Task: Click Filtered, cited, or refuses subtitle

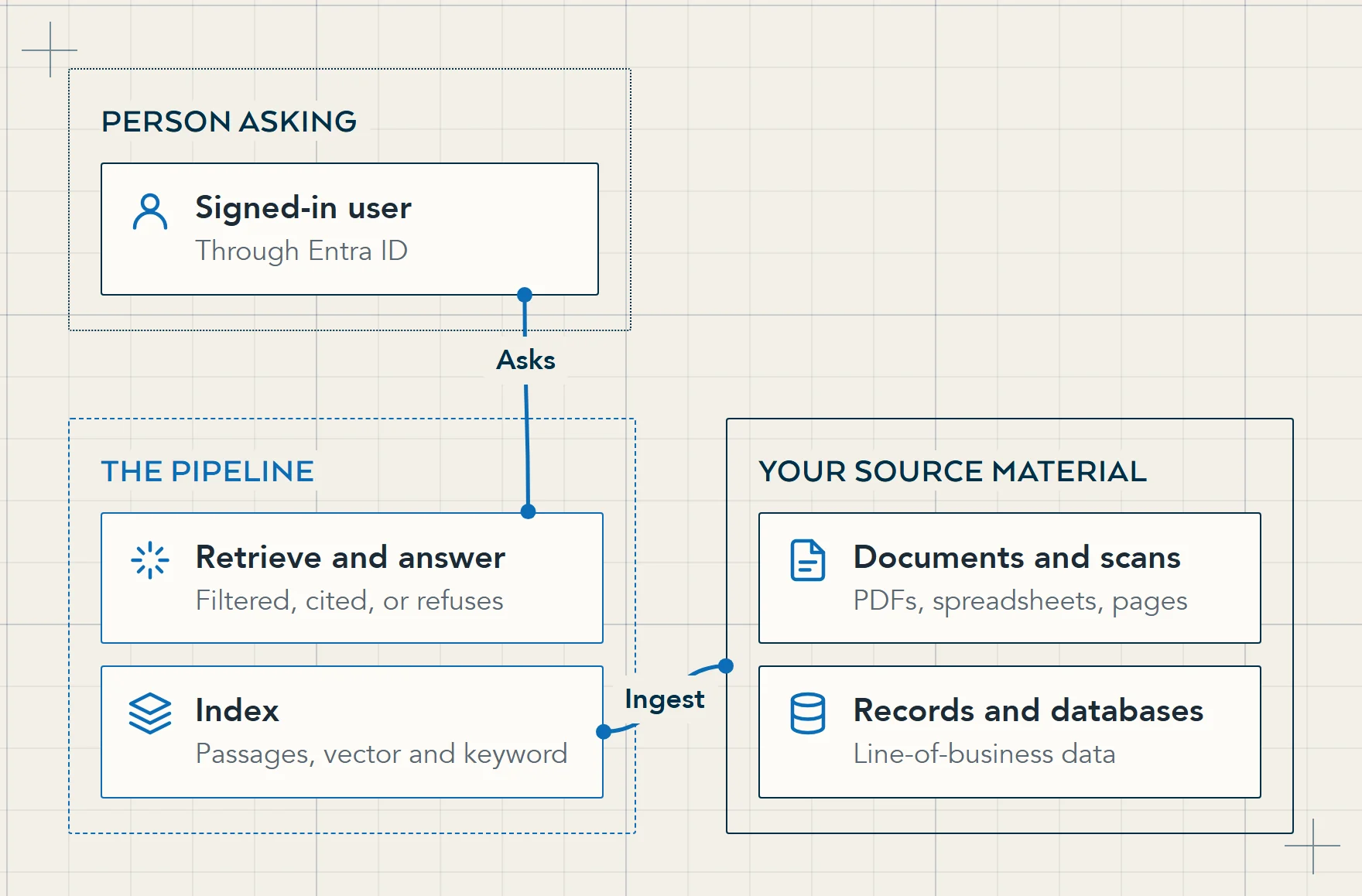Action: (x=349, y=600)
